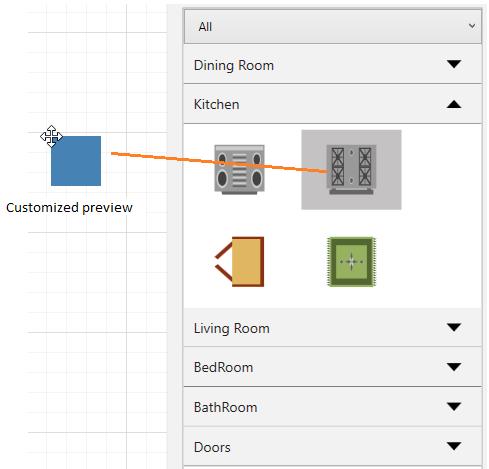Open the All category dropdown
The width and height of the screenshot is (489, 469).
(333, 26)
